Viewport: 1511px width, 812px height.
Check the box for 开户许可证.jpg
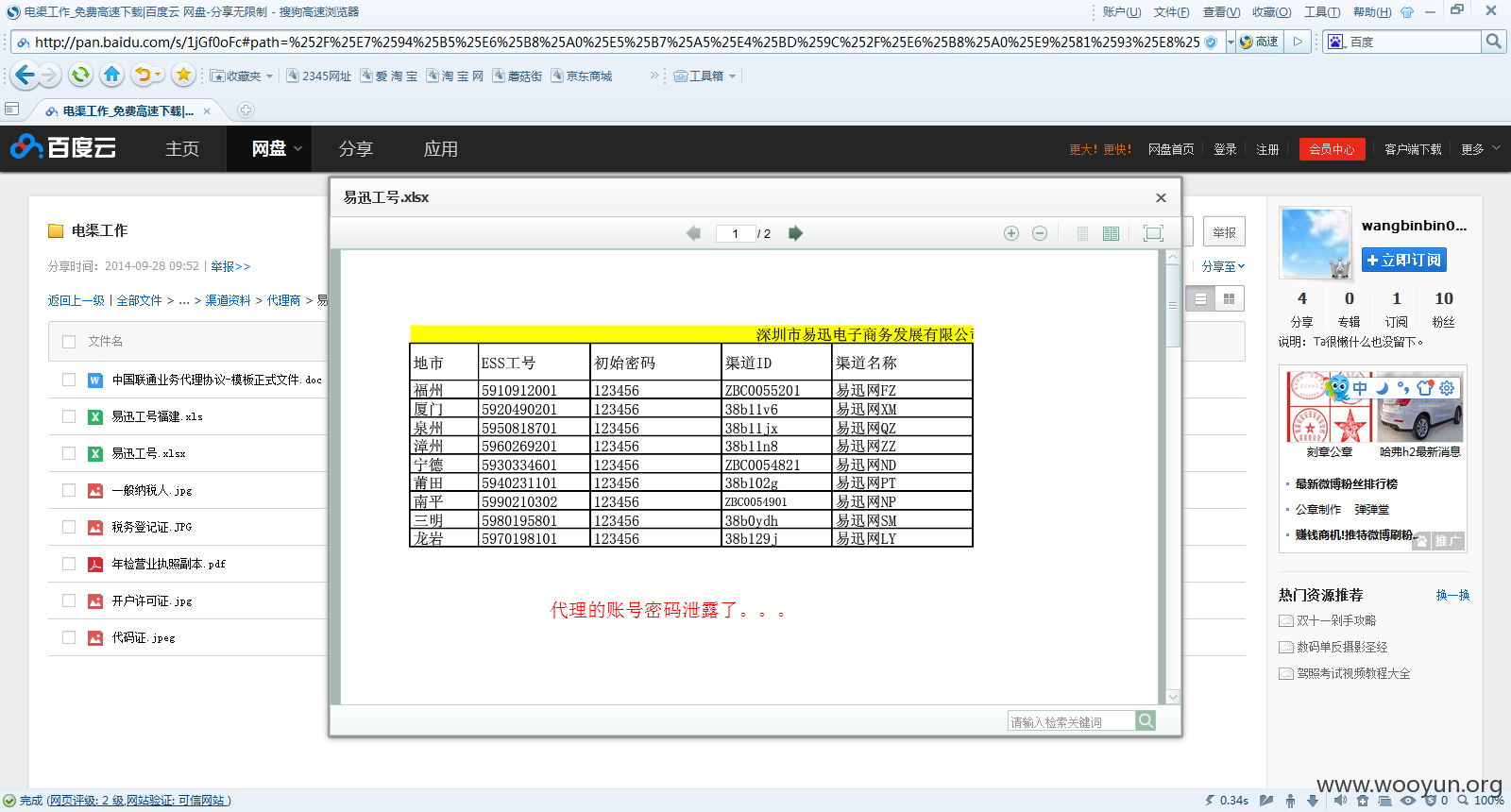(69, 601)
